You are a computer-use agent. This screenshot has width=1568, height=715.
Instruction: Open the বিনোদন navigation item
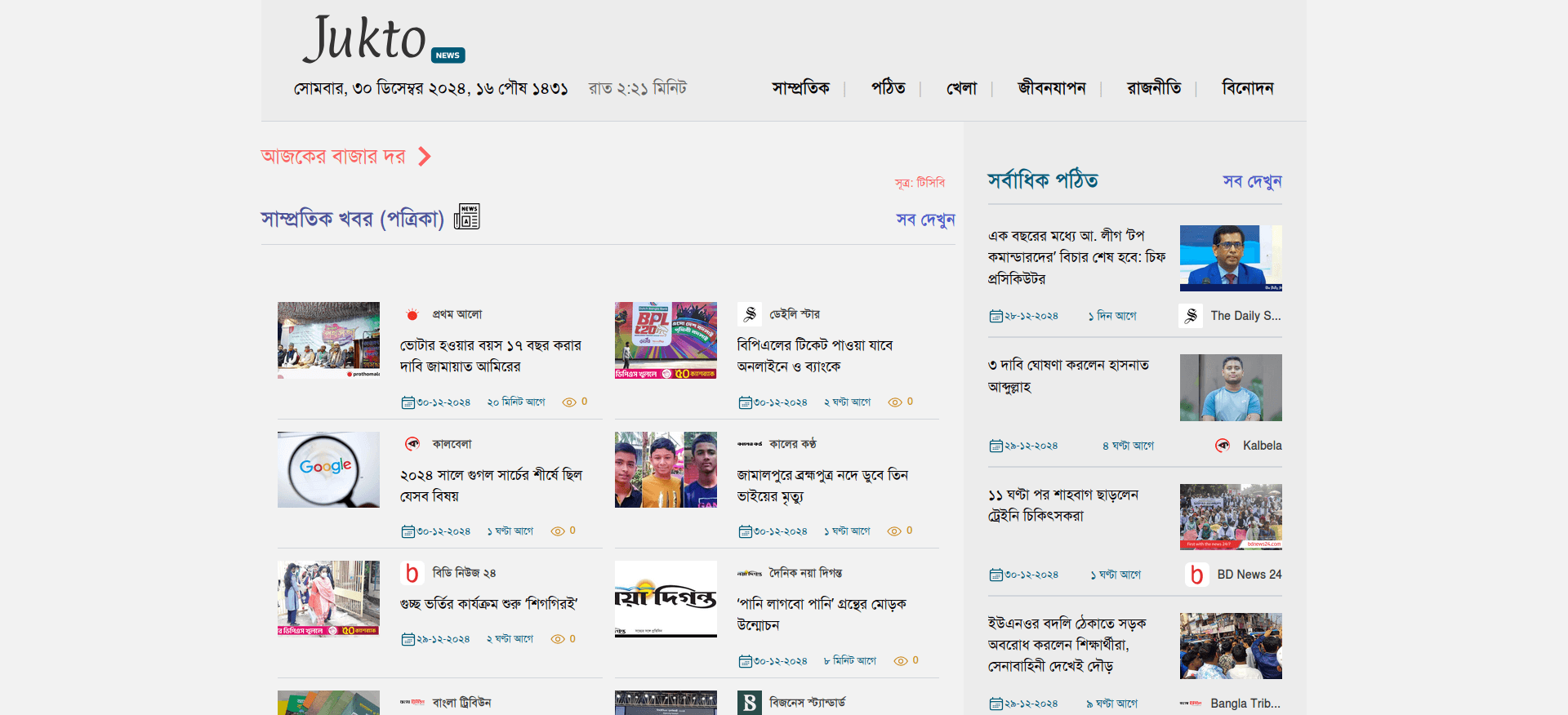point(1247,88)
